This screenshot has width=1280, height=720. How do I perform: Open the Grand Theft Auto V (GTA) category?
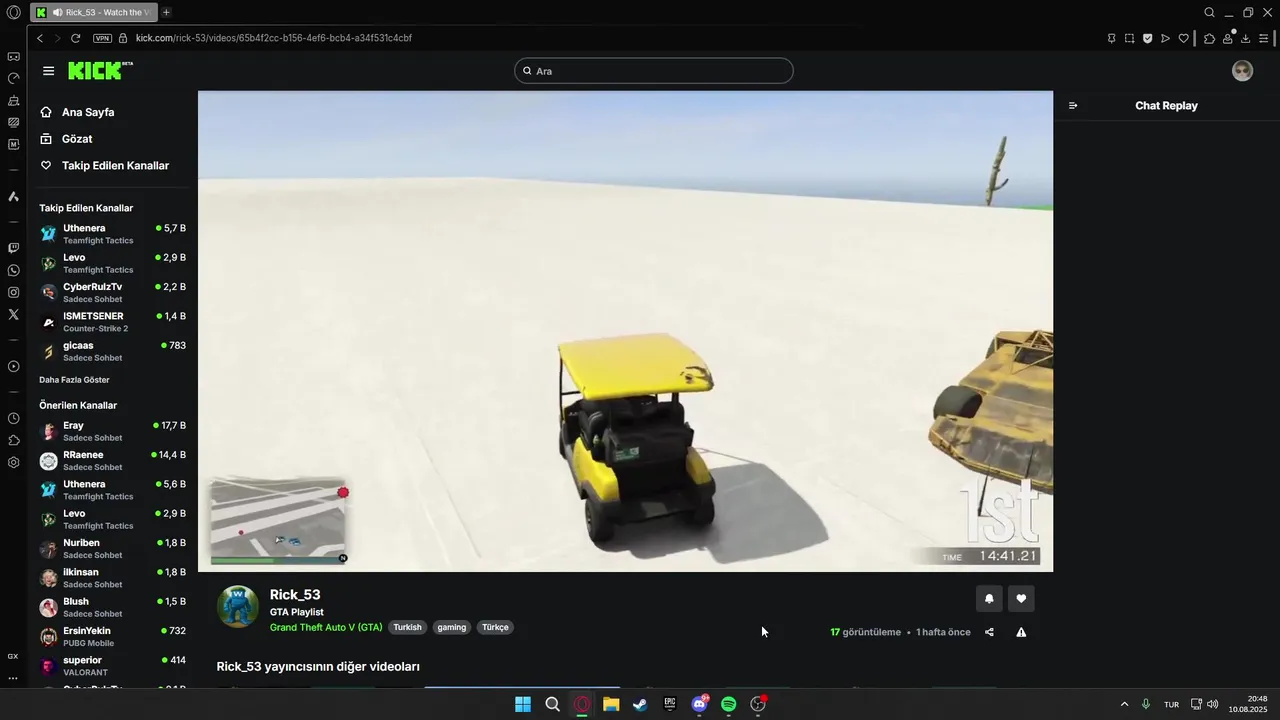point(326,627)
